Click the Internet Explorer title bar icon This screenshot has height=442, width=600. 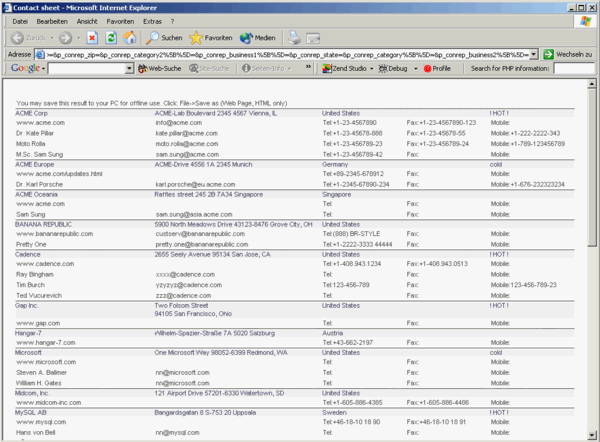pyautogui.click(x=7, y=8)
